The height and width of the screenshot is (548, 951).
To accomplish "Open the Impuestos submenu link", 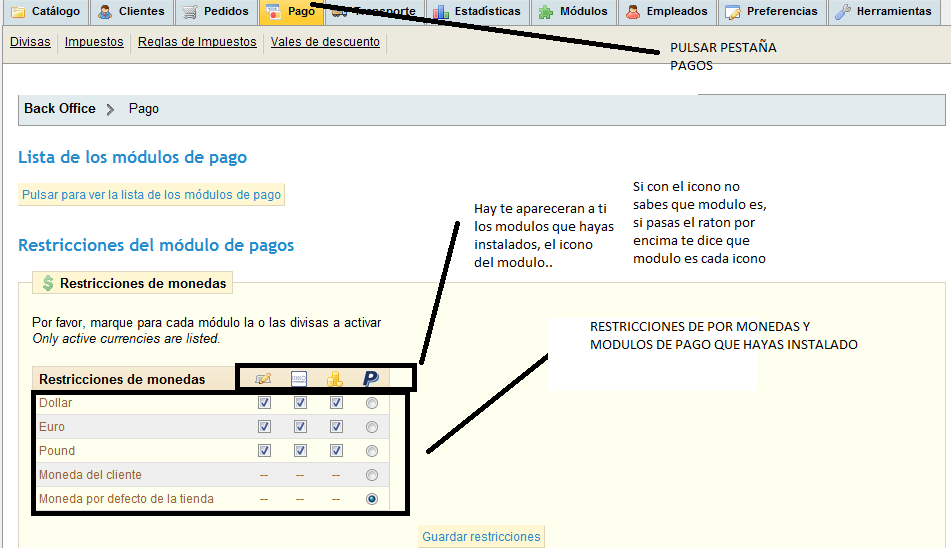I will [94, 42].
